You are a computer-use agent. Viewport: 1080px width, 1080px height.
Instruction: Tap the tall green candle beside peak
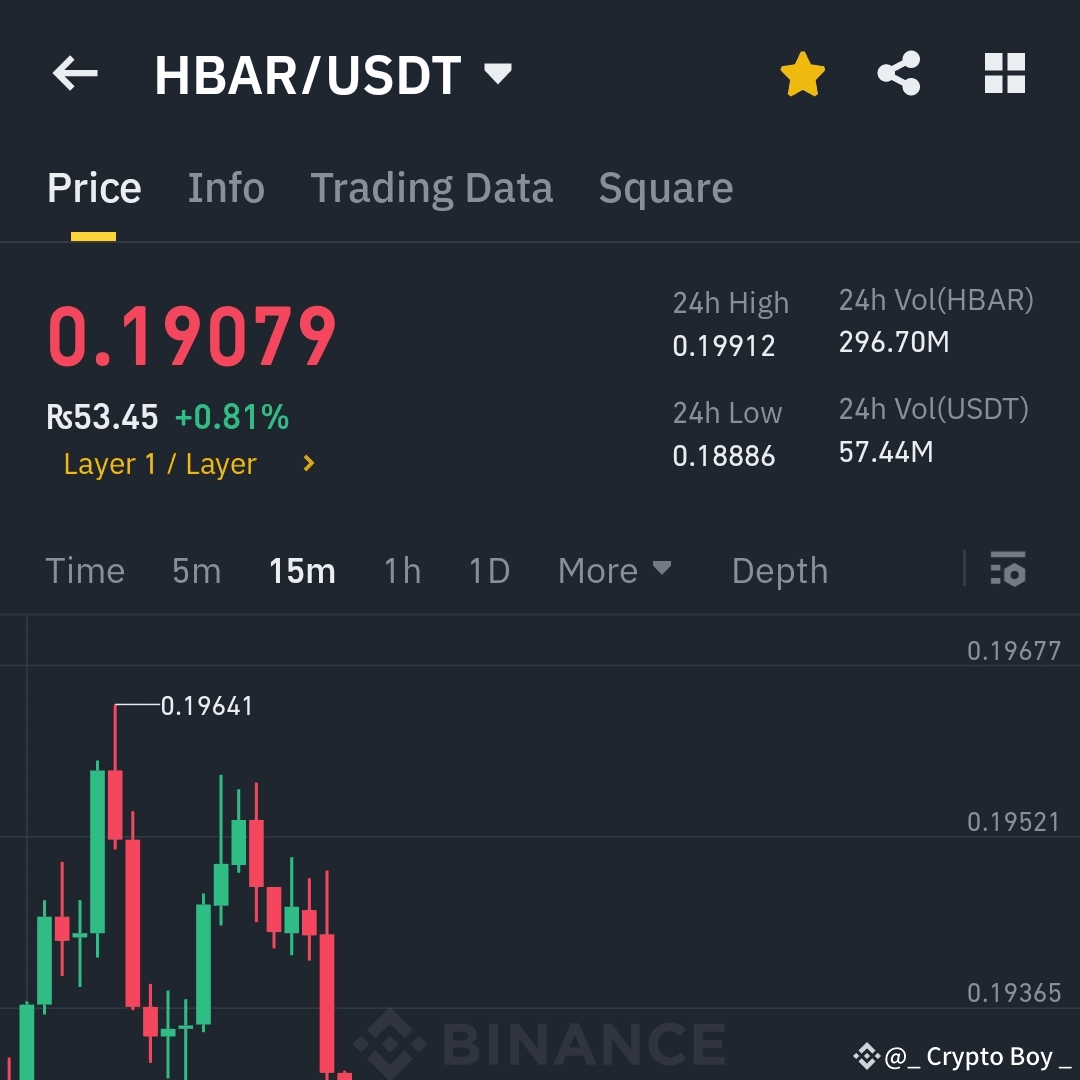[97, 853]
